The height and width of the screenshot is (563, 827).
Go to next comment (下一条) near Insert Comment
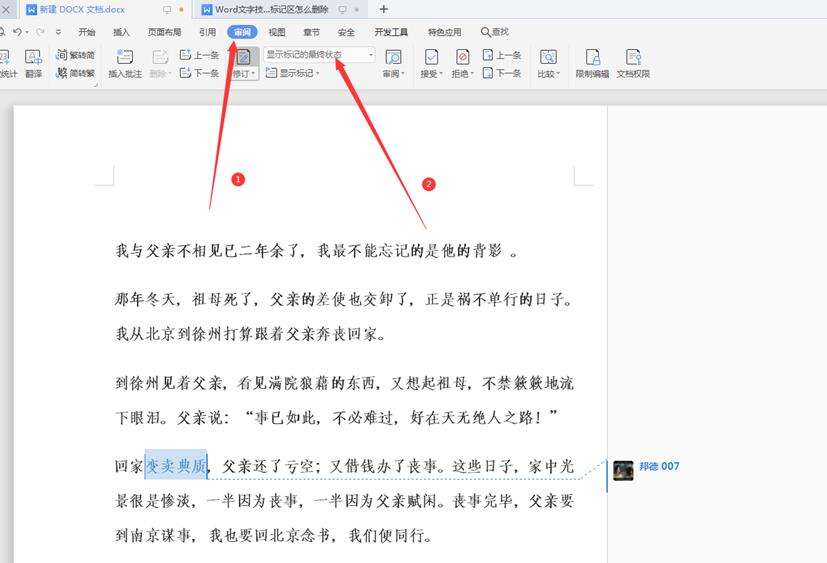[x=199, y=73]
